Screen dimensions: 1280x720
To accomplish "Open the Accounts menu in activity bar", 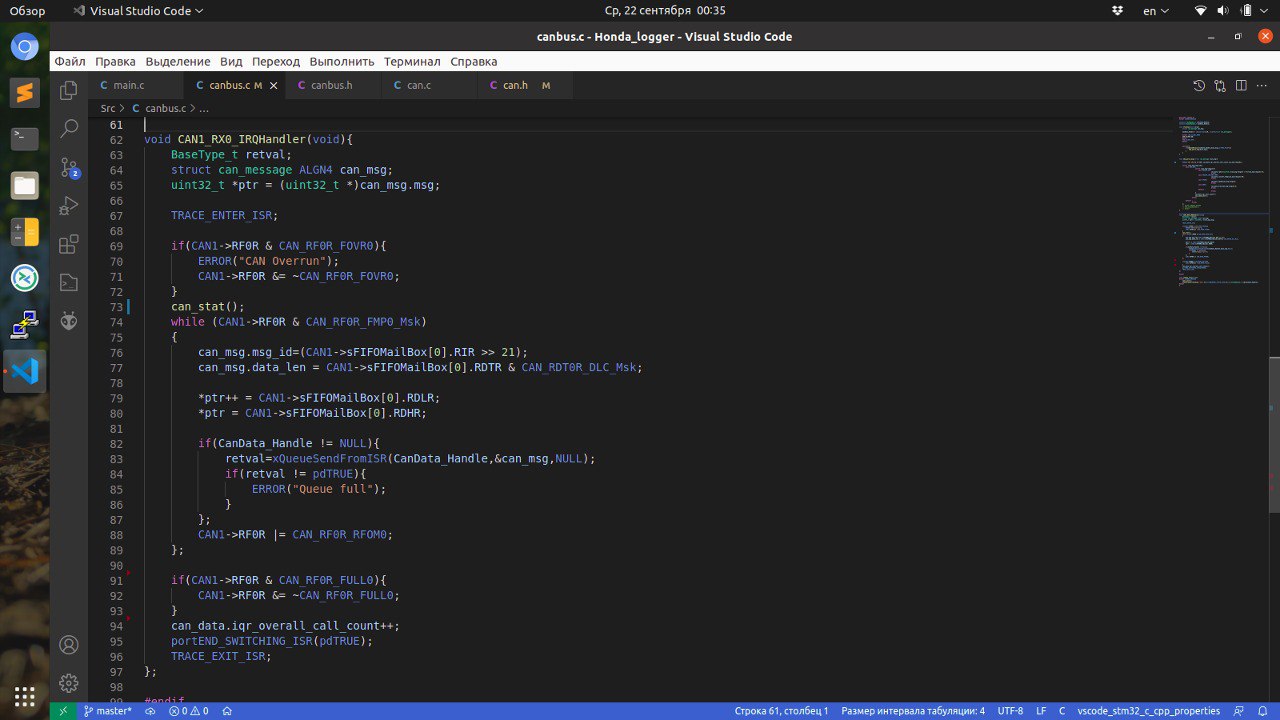I will [x=69, y=645].
